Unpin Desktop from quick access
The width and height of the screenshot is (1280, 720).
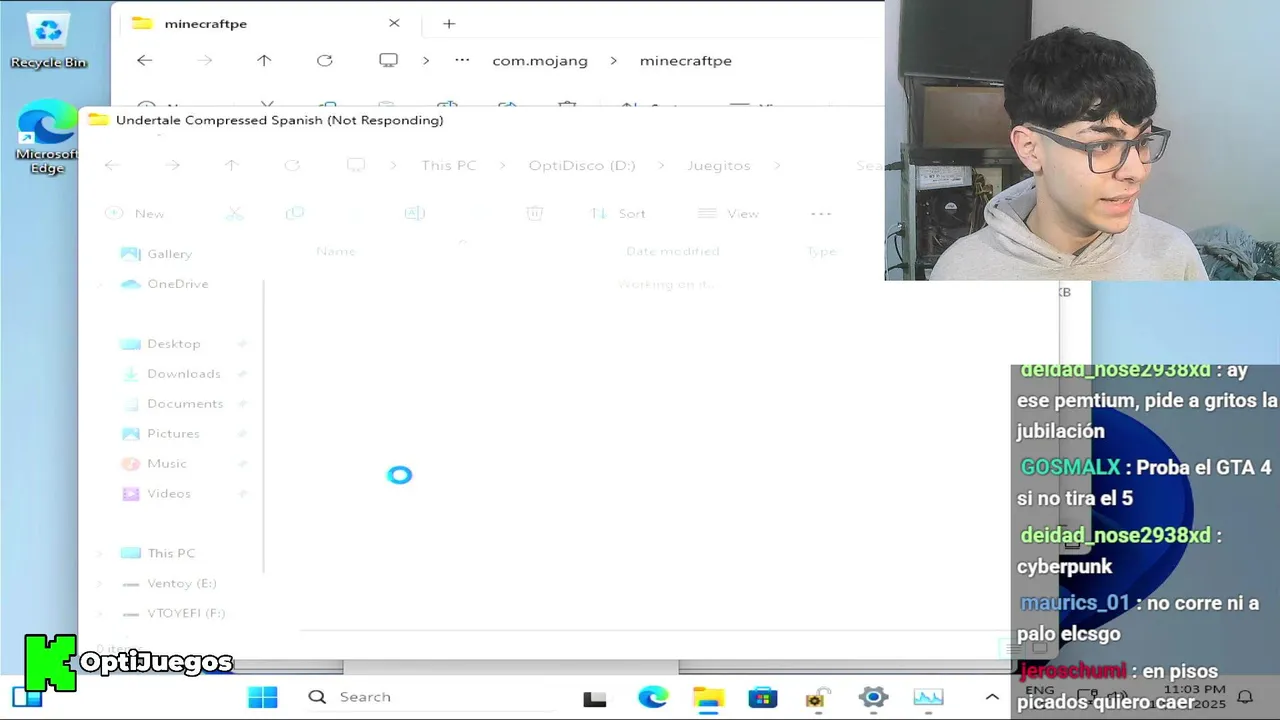[242, 344]
